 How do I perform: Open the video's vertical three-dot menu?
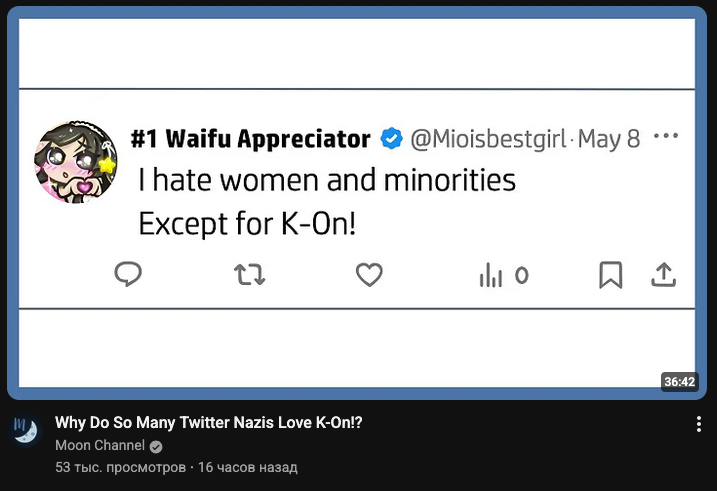point(698,424)
